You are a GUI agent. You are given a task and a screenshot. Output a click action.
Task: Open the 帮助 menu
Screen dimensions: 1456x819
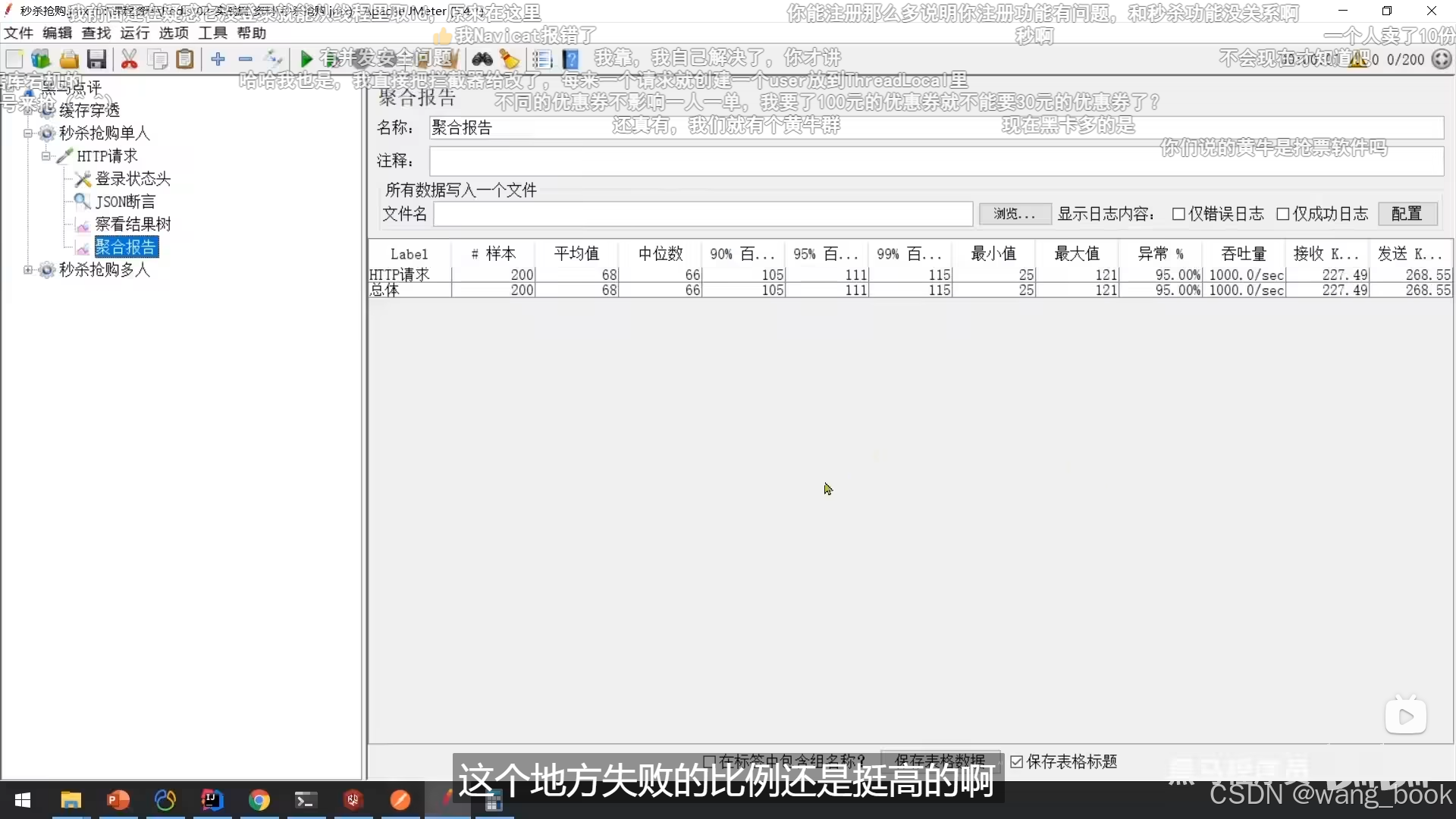pos(252,33)
